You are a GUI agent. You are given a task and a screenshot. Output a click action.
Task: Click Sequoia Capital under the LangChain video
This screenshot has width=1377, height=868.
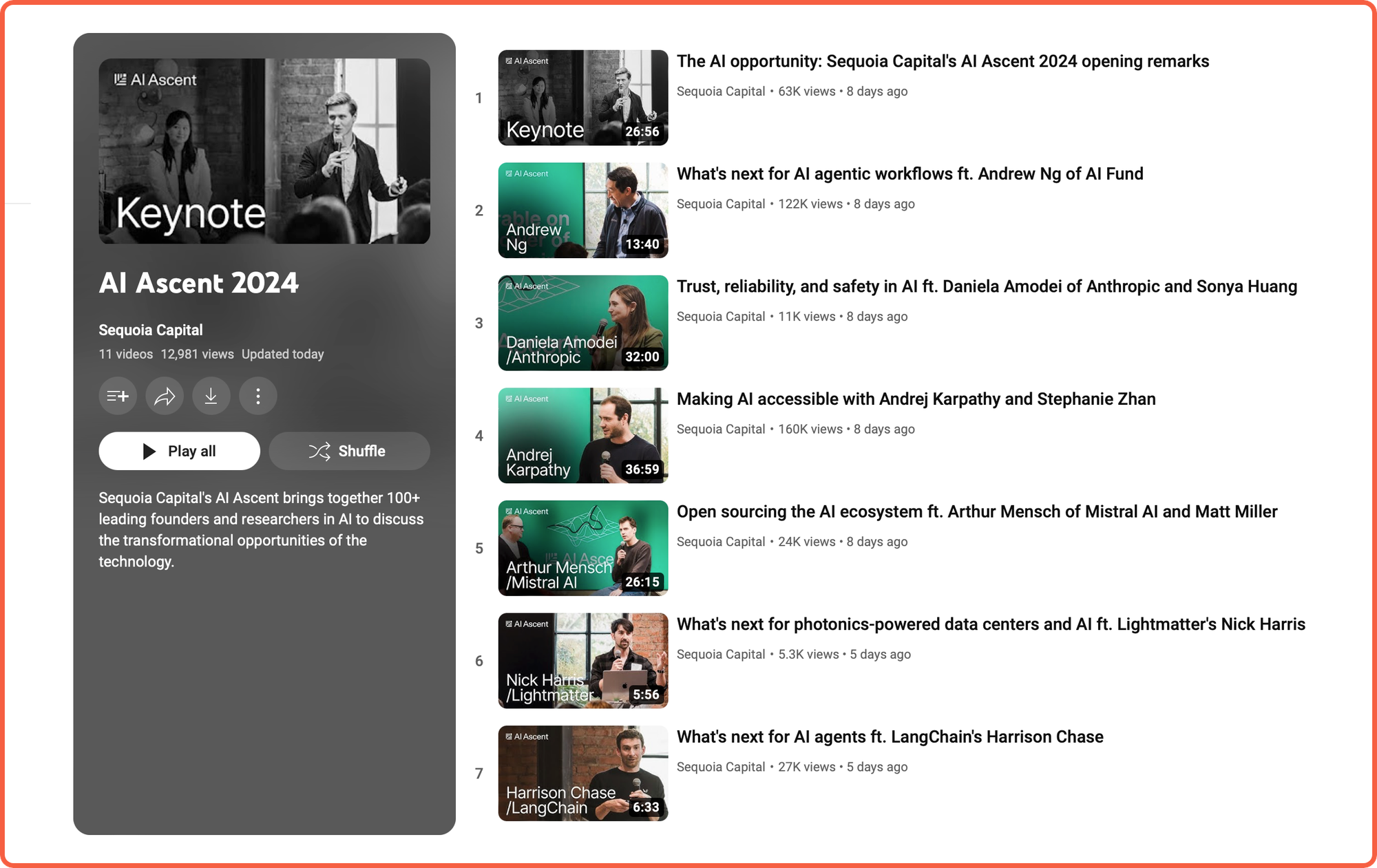[720, 767]
